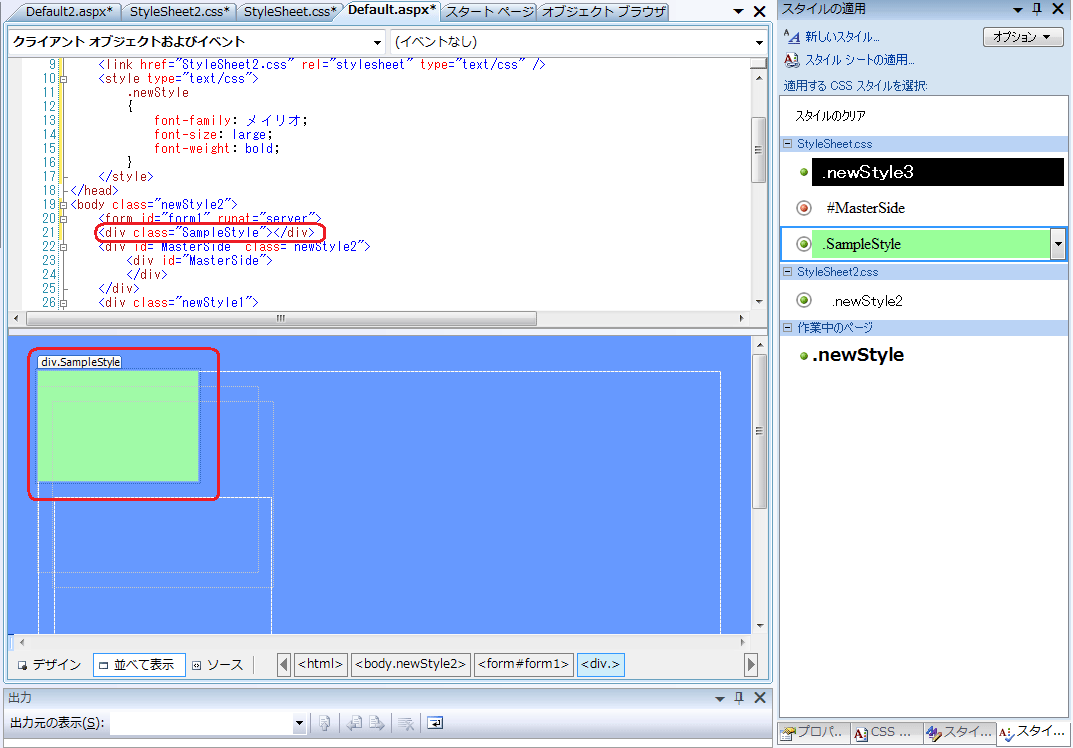This screenshot has width=1073, height=748.
Task: Select the <form#form1> tag in navigator
Action: [x=523, y=664]
